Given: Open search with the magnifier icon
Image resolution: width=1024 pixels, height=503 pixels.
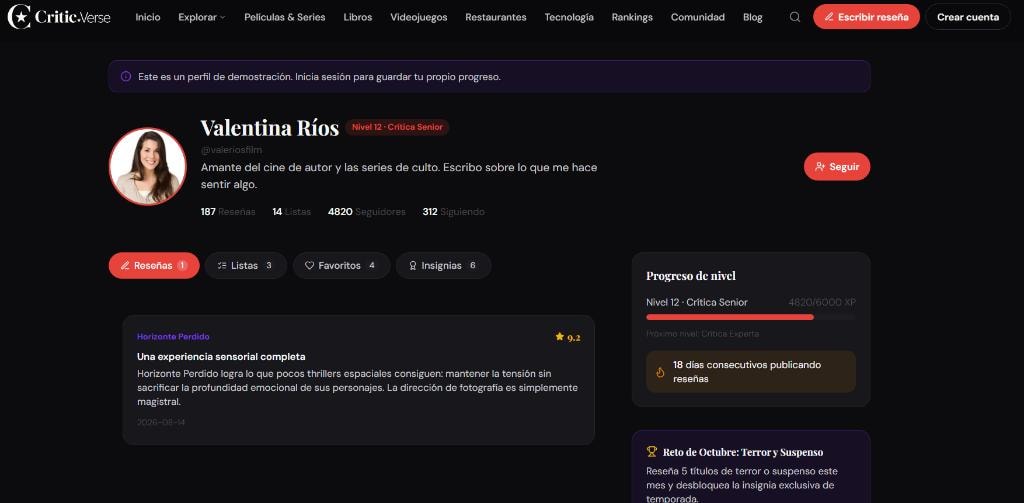Looking at the screenshot, I should 795,17.
